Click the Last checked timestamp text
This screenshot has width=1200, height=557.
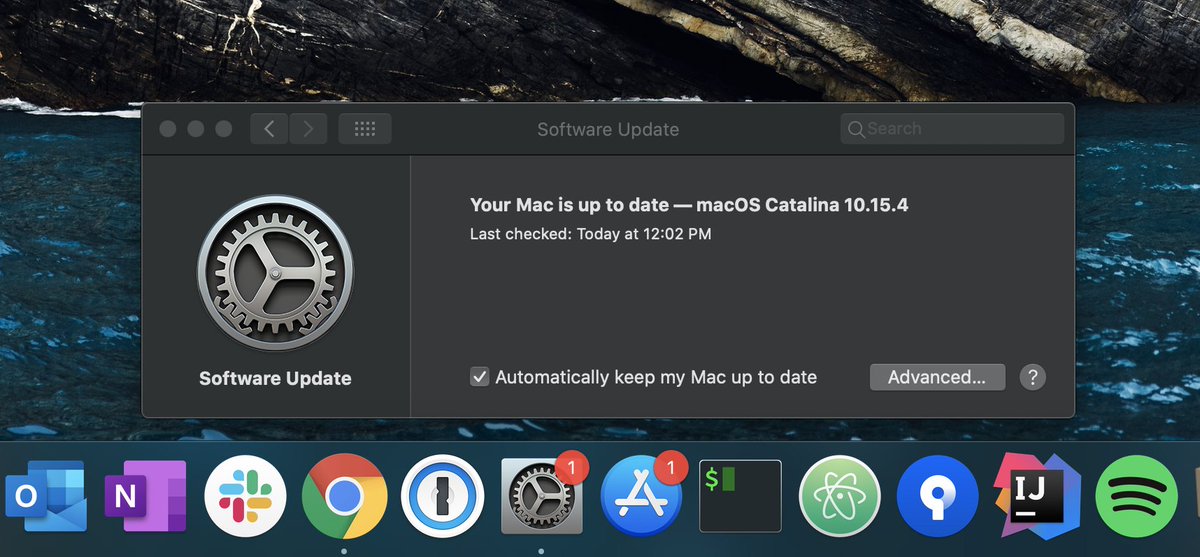591,234
